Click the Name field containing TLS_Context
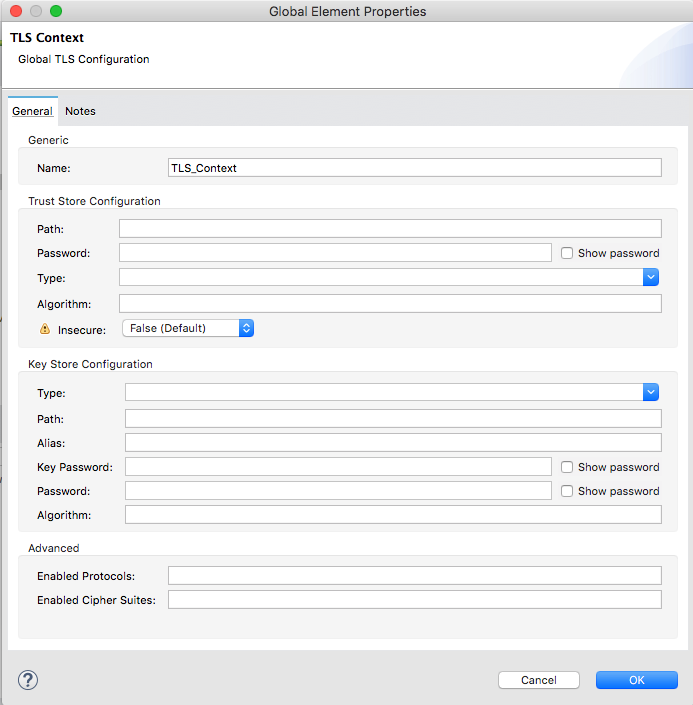The height and width of the screenshot is (705, 693). click(x=414, y=168)
